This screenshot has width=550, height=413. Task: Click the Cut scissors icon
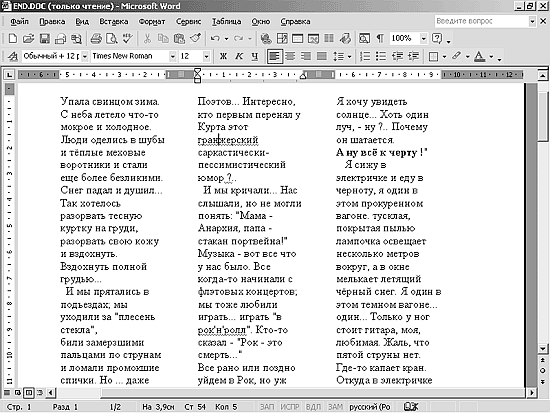click(147, 38)
